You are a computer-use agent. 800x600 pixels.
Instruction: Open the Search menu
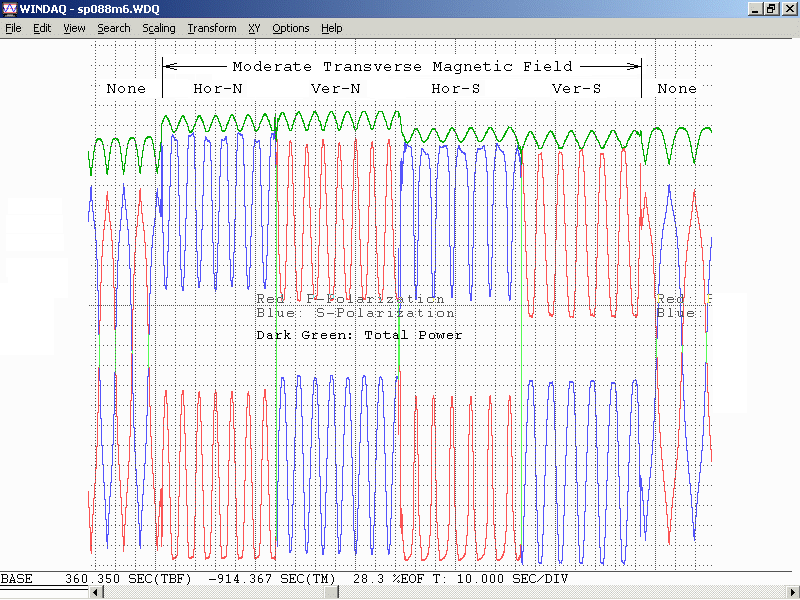coord(113,28)
